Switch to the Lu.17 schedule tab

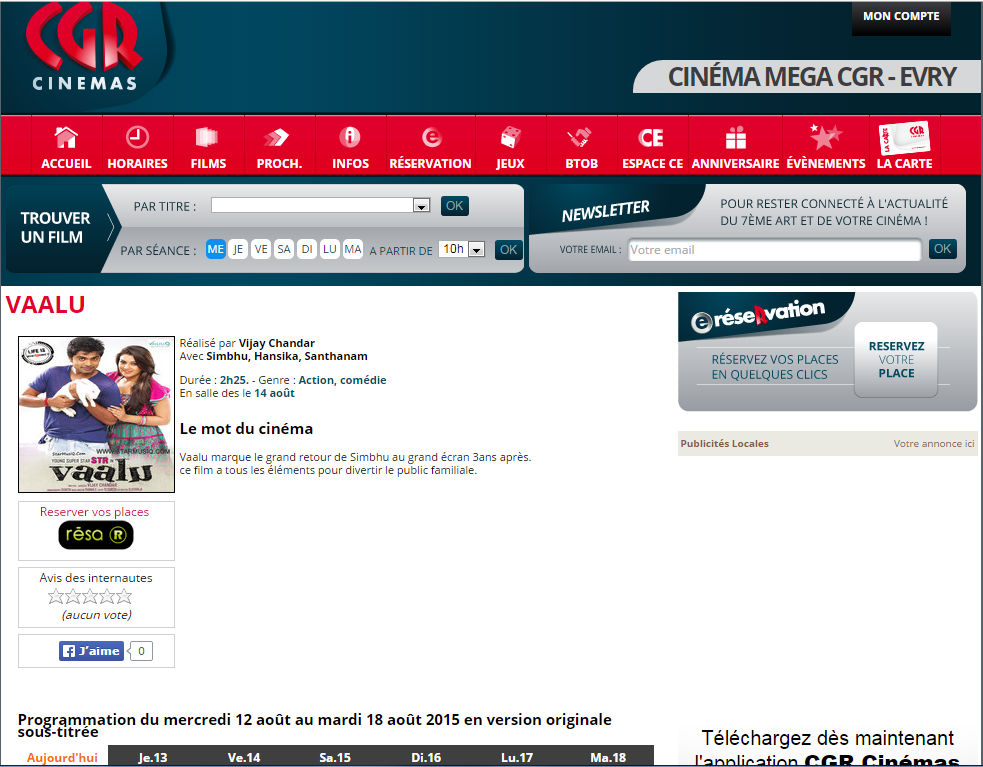pyautogui.click(x=517, y=757)
